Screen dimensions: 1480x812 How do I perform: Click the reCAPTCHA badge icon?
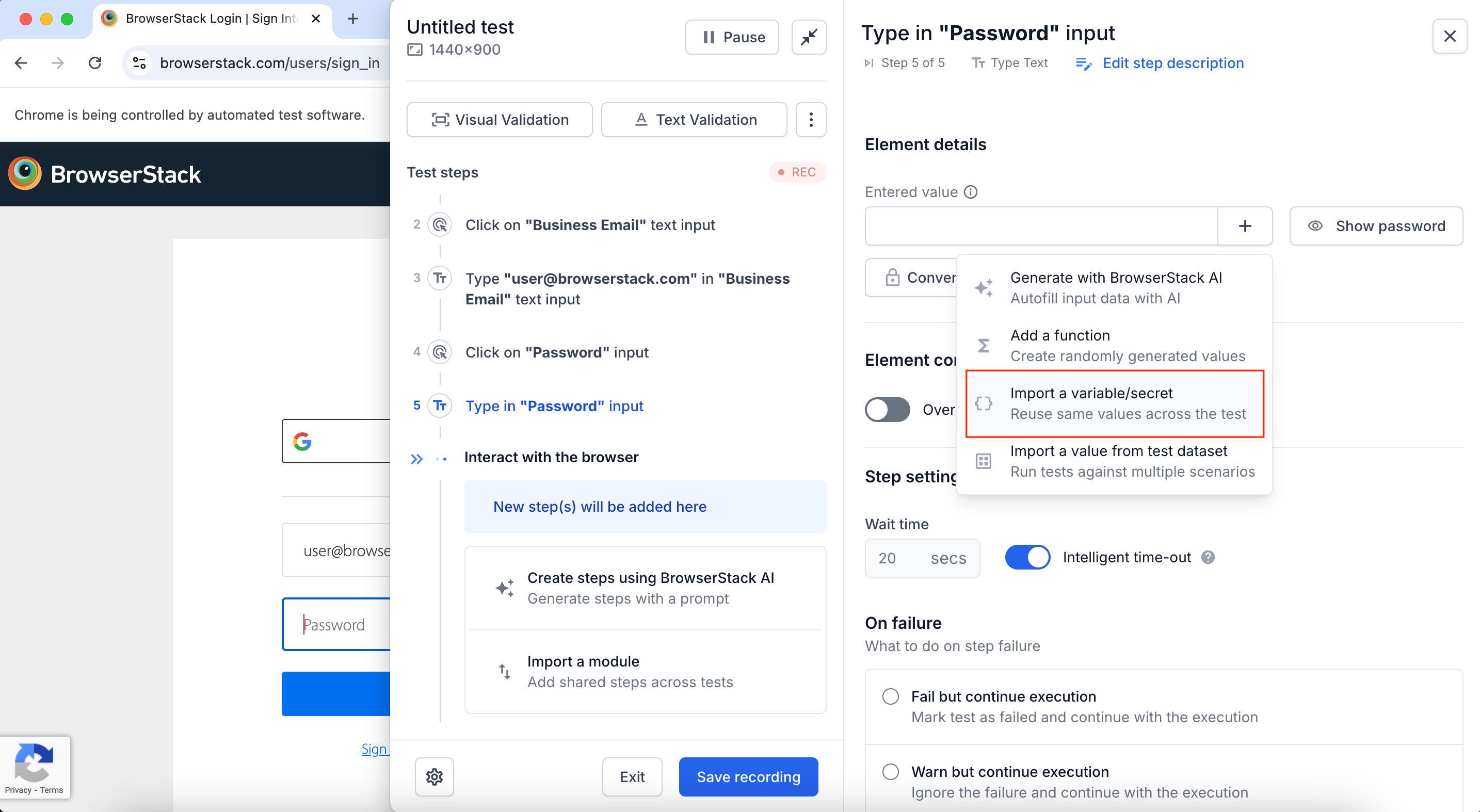pos(34,761)
